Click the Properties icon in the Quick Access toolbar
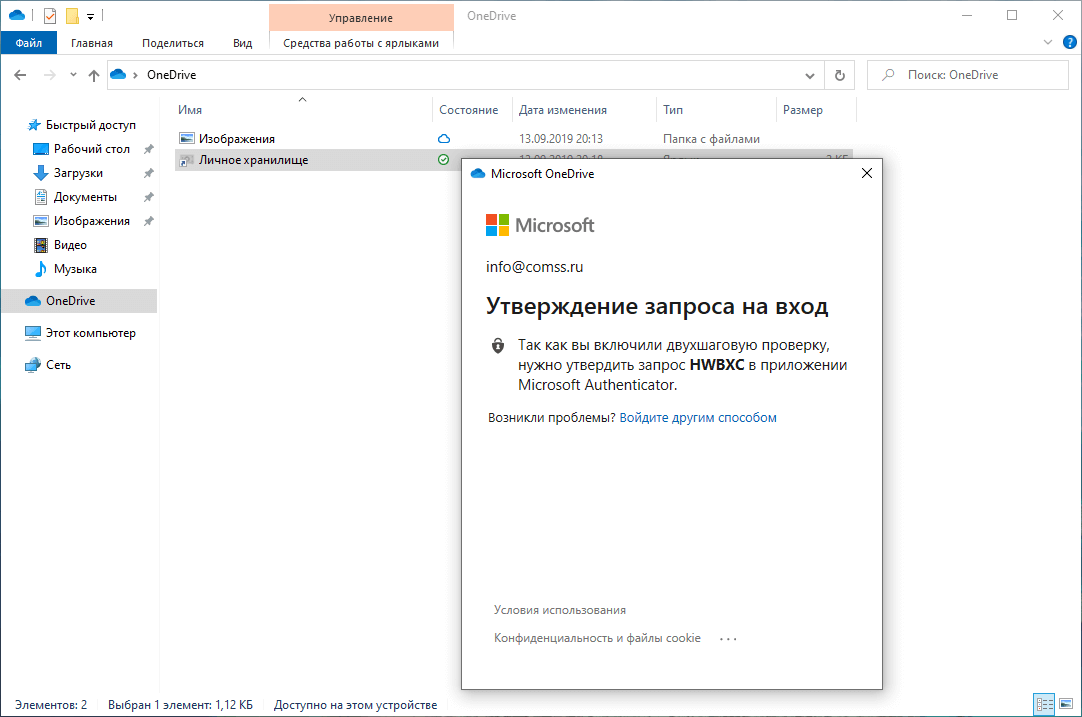The width and height of the screenshot is (1082, 717). pos(49,15)
